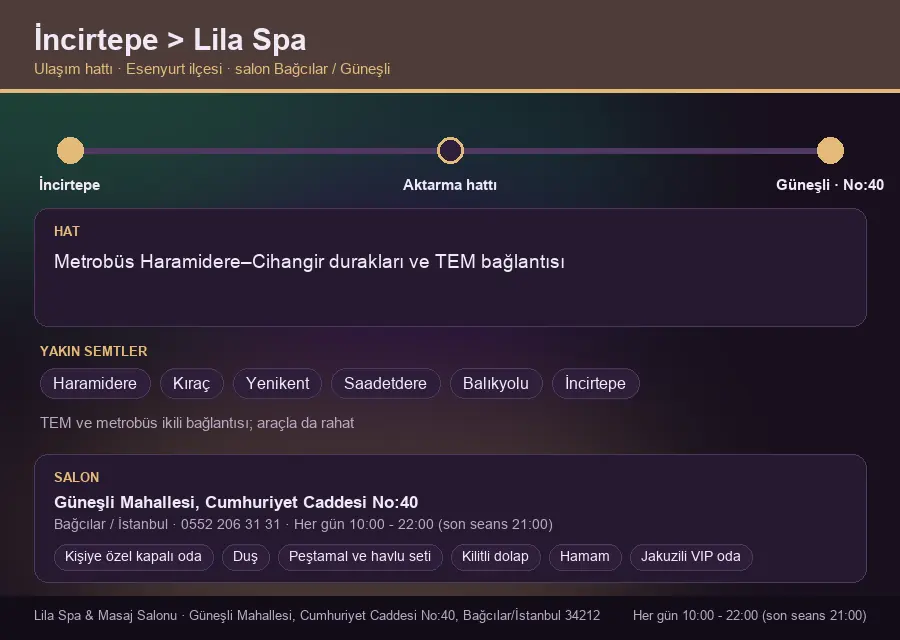The width and height of the screenshot is (900, 640).
Task: Click the İncirtepe start stop marker
Action: [x=70, y=150]
